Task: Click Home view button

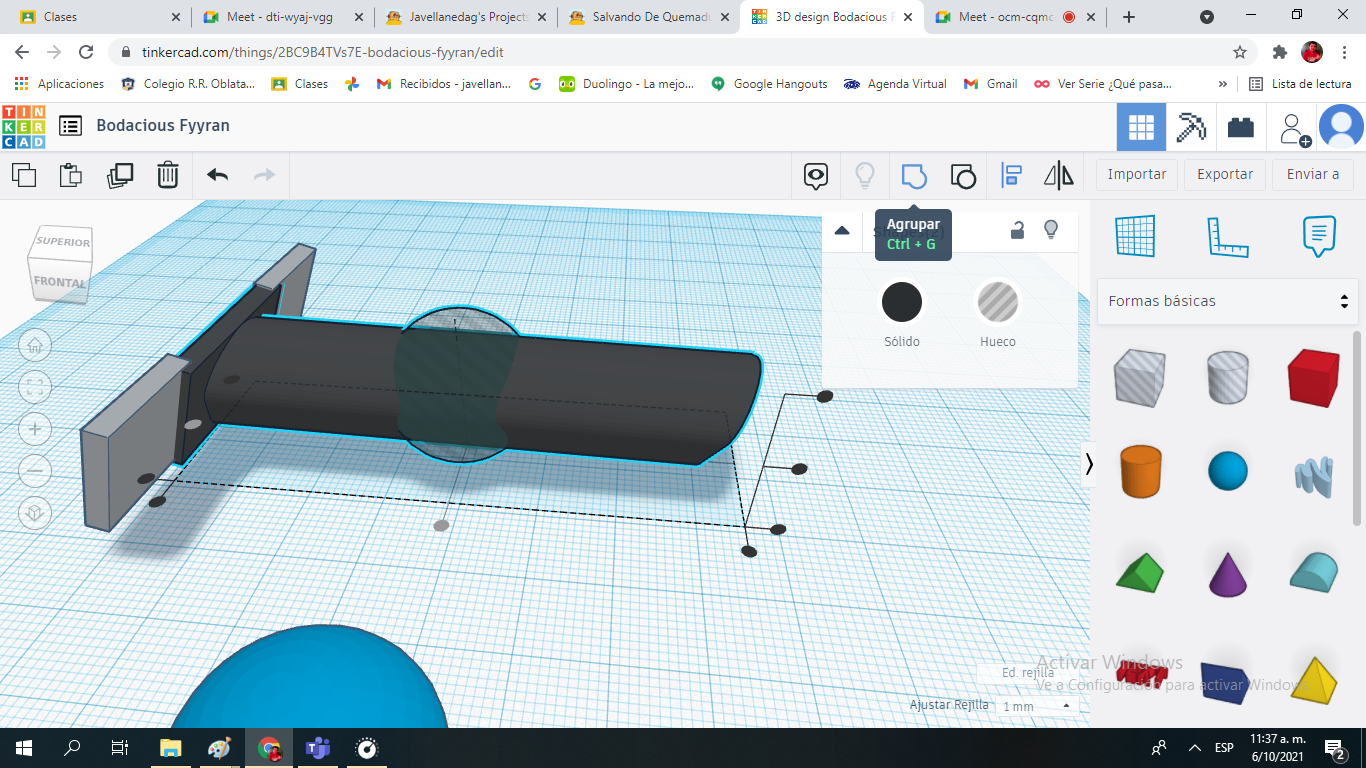Action: coord(34,346)
